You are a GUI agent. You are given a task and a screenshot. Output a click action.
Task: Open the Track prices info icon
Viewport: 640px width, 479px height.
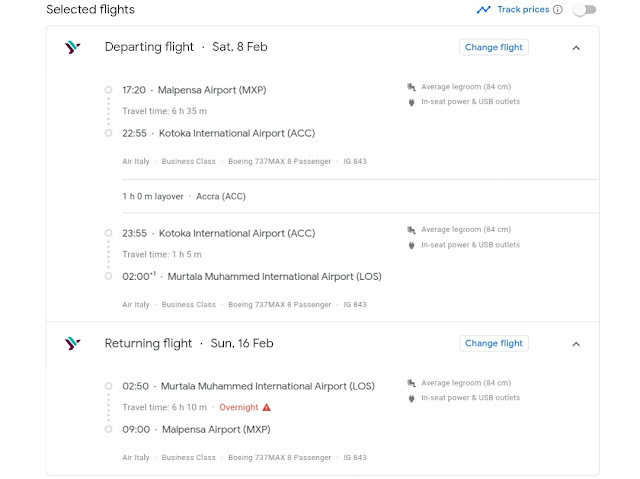coord(557,10)
